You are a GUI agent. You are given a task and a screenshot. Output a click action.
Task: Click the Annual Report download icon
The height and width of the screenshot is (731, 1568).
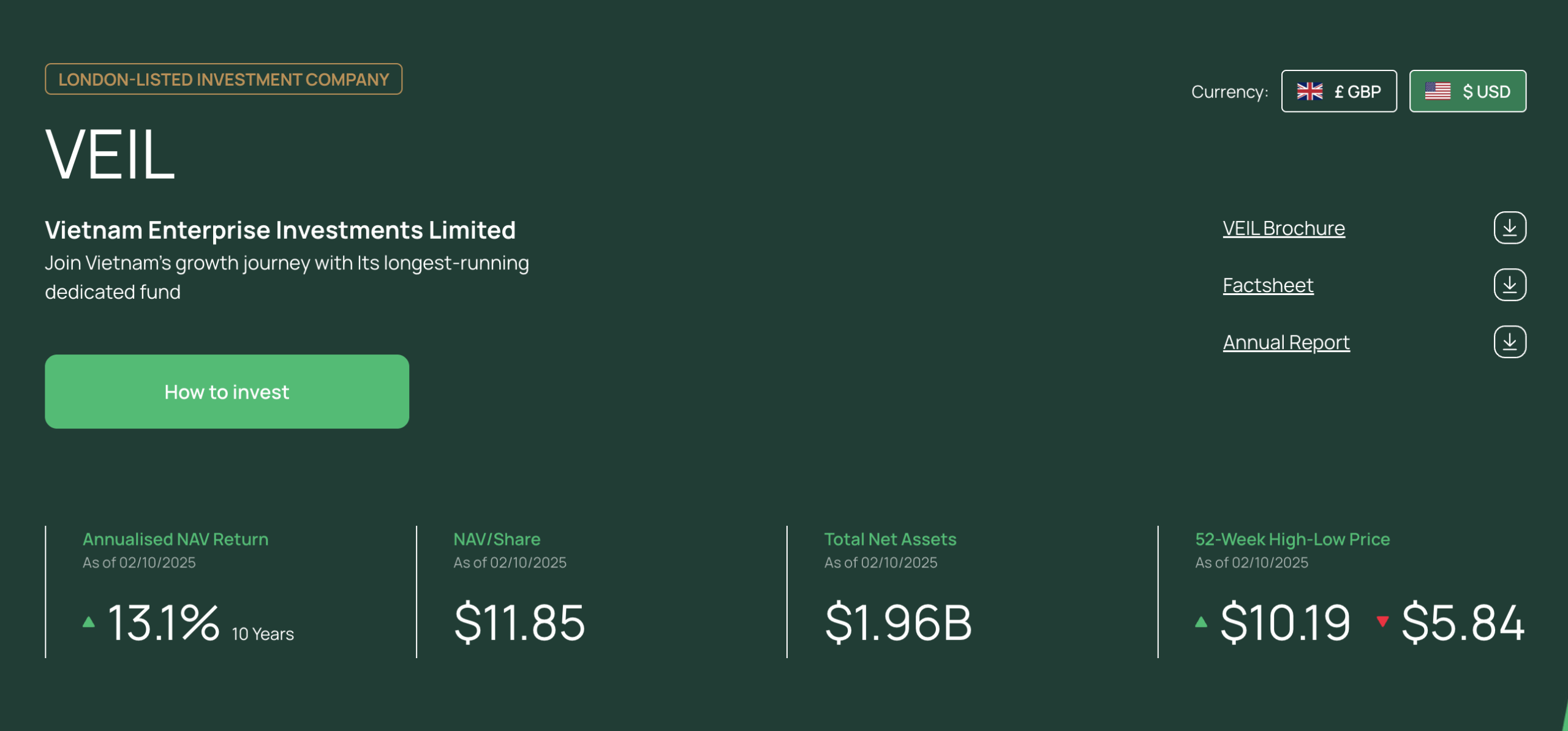click(x=1509, y=342)
